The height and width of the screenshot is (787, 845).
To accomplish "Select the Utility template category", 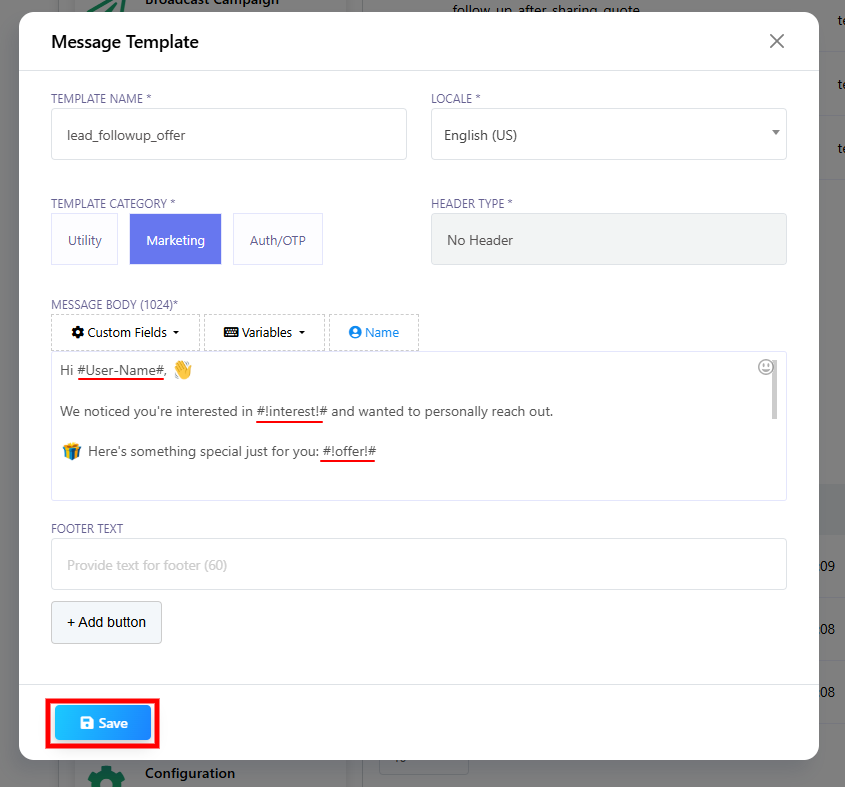I will pyautogui.click(x=84, y=239).
